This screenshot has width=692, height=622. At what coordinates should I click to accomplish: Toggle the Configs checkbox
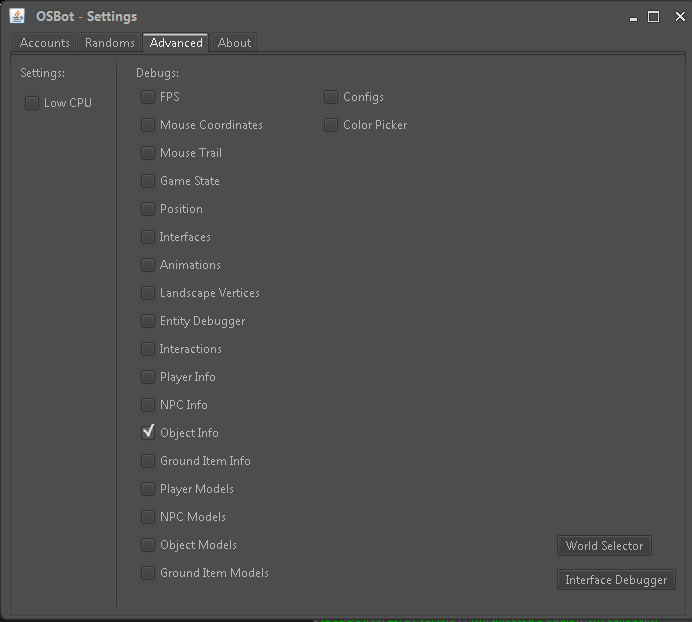click(x=331, y=97)
